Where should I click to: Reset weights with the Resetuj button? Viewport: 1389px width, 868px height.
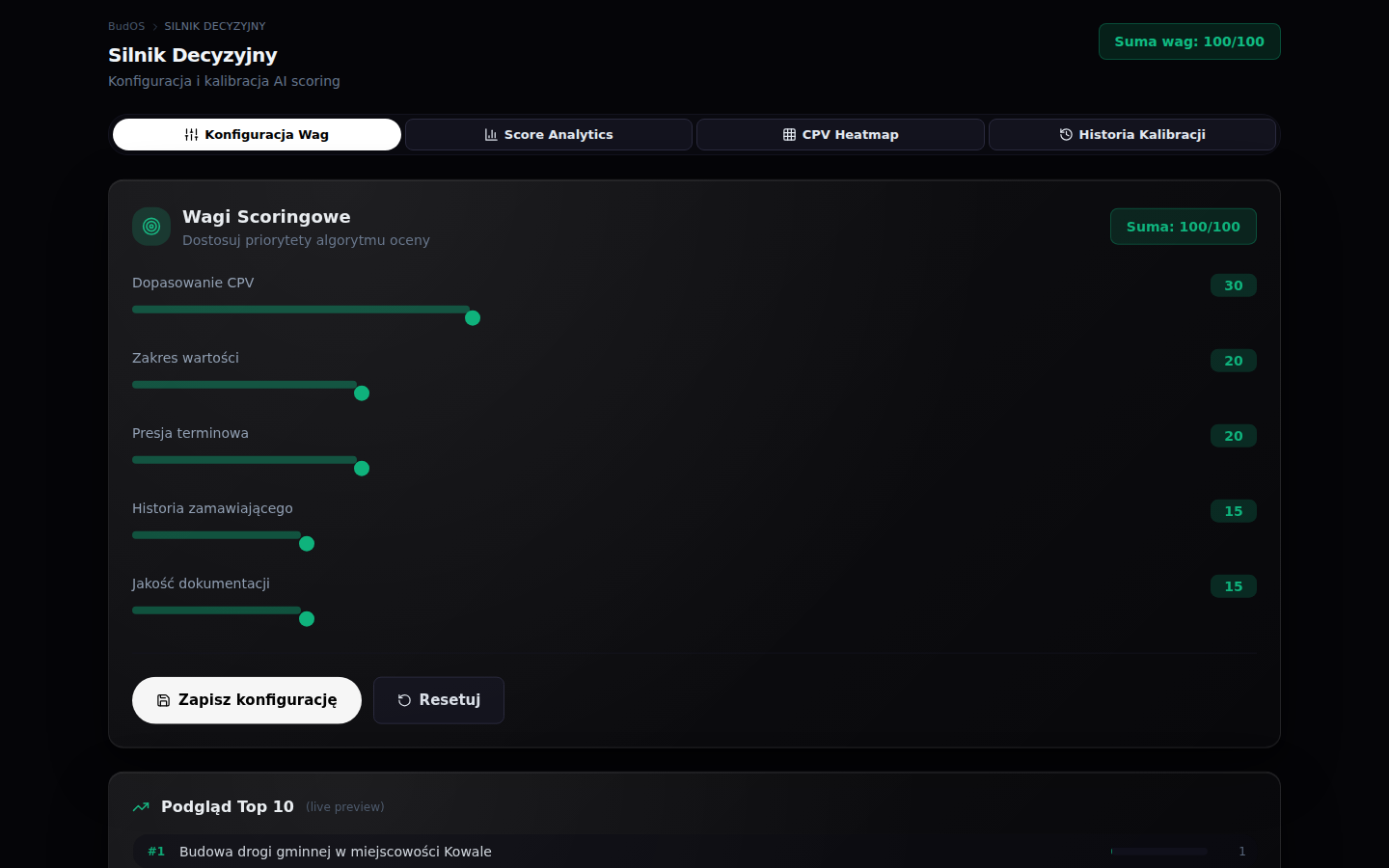tap(439, 700)
